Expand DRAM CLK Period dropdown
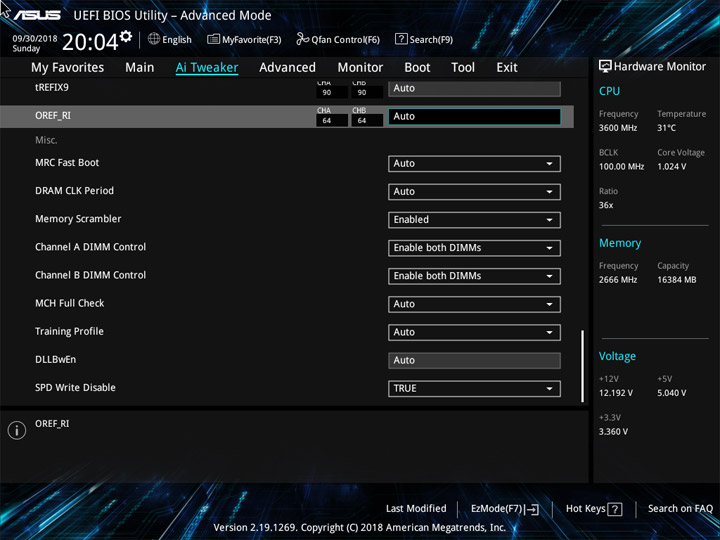Viewport: 720px width, 540px height. [474, 191]
